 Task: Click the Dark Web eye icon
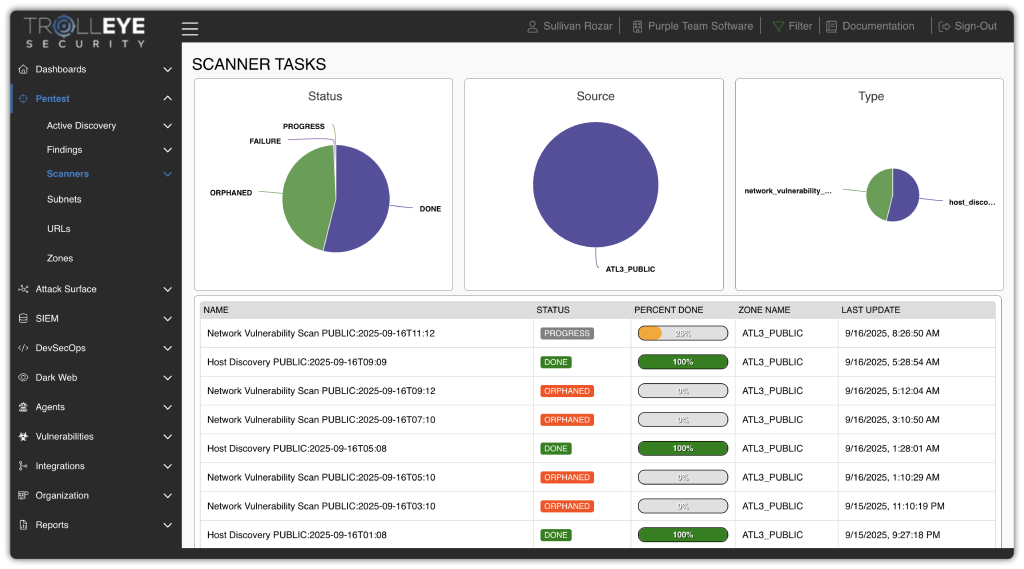(x=23, y=378)
